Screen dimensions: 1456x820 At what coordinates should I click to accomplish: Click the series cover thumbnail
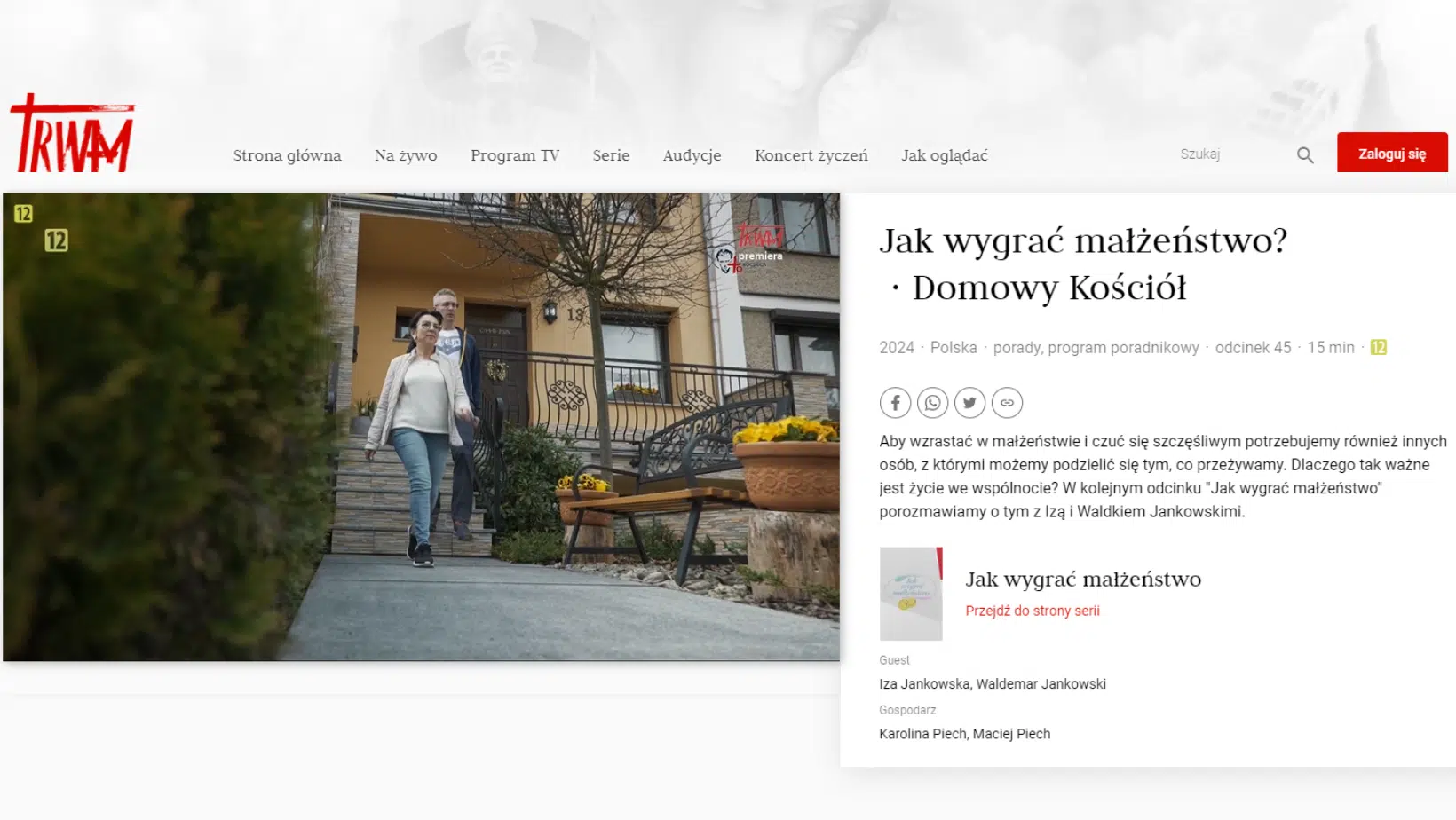point(910,594)
